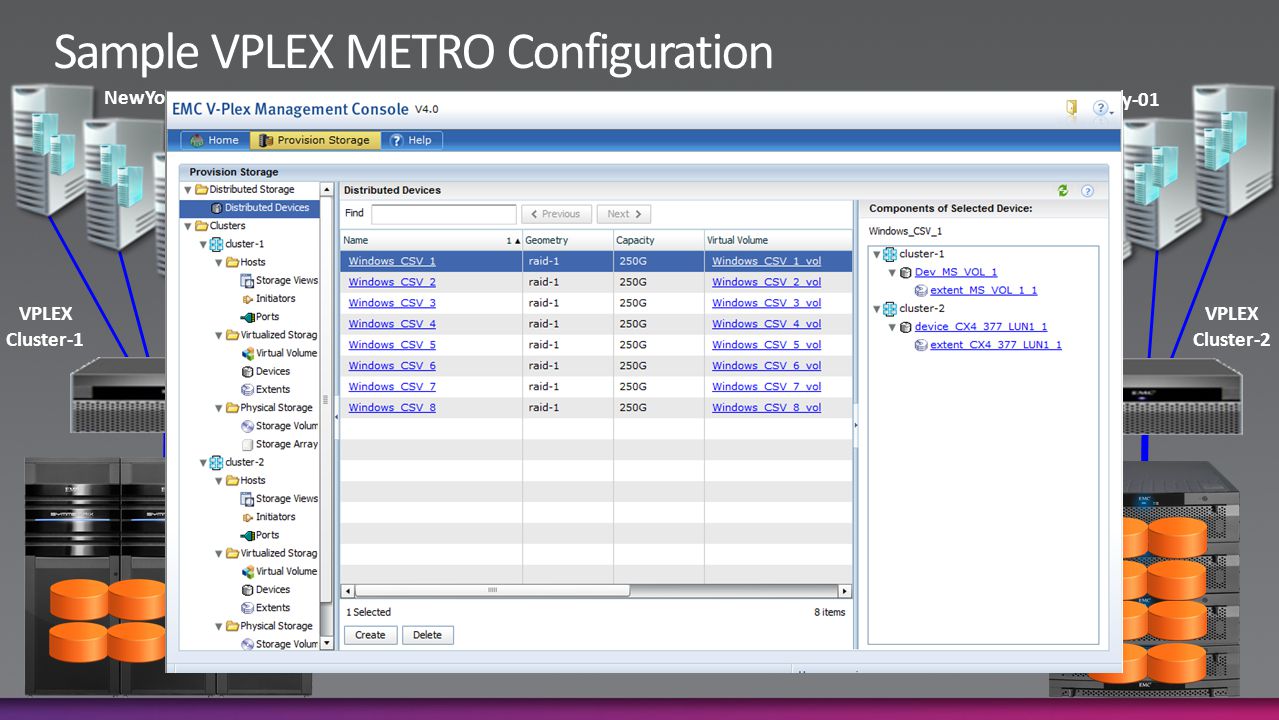Open the Windows_CSV_2 device link

point(392,282)
